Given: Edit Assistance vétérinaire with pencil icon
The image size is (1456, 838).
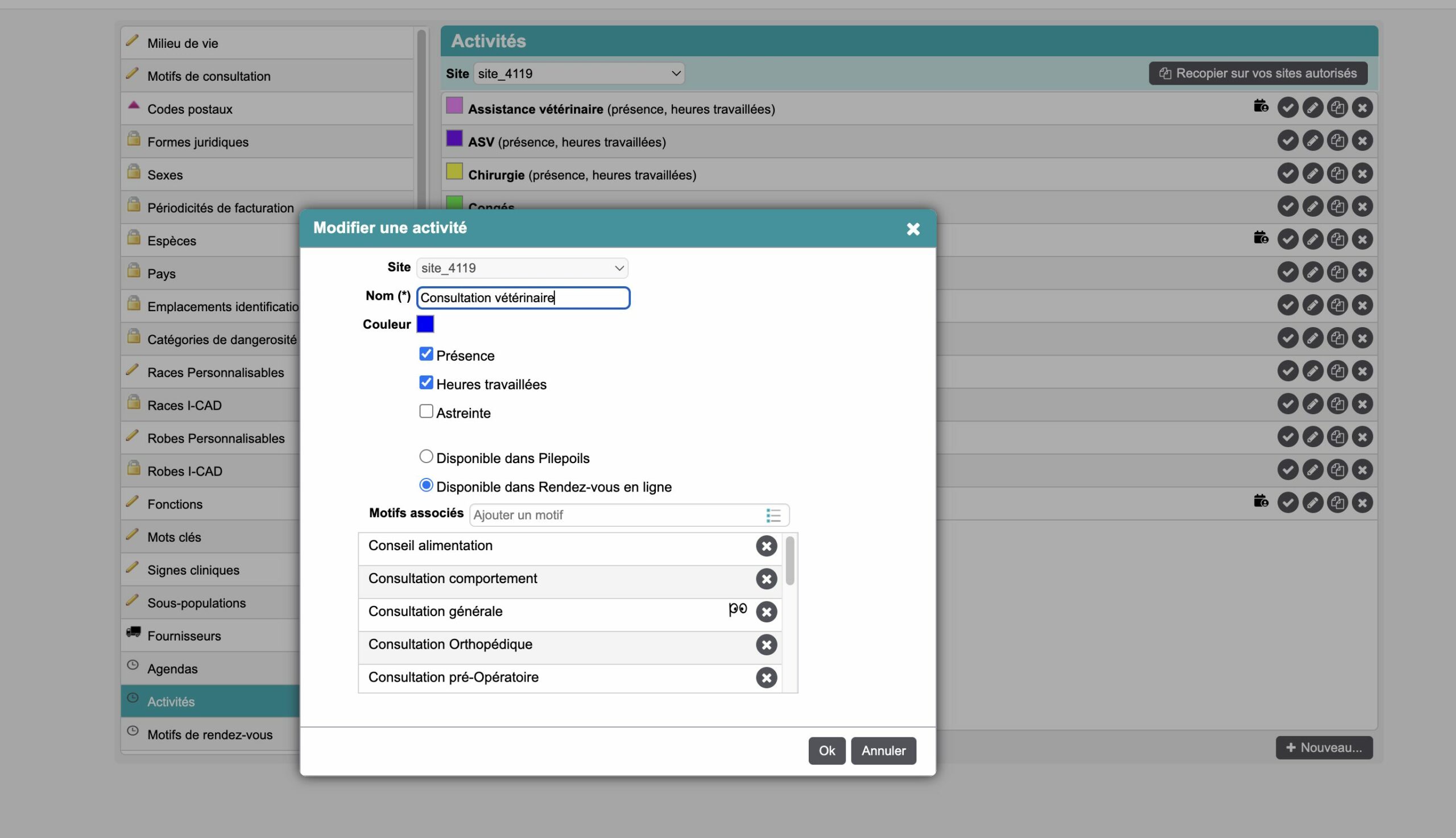Looking at the screenshot, I should click(1312, 108).
